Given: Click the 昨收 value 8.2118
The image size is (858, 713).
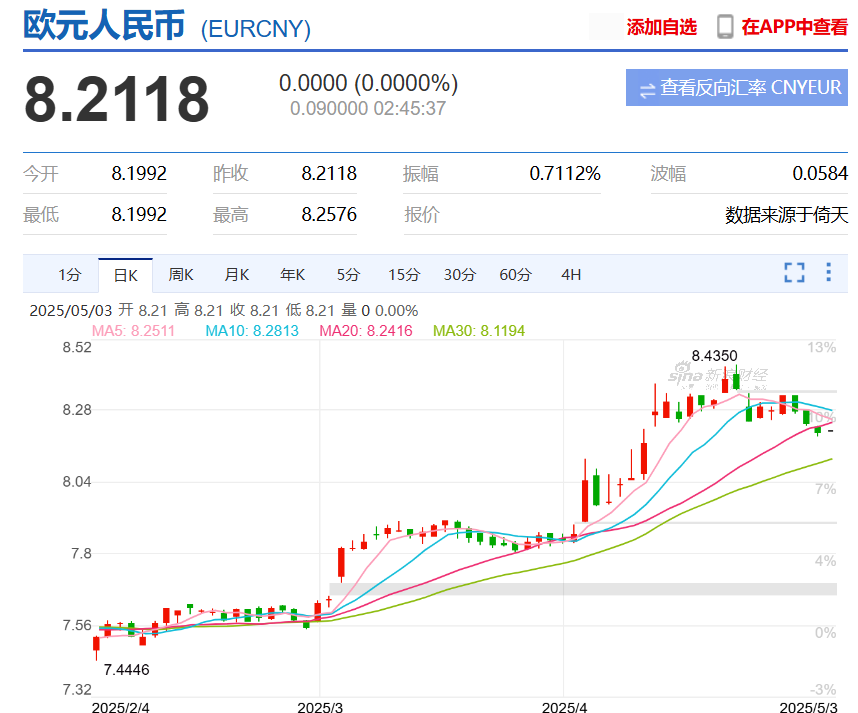Looking at the screenshot, I should [329, 173].
